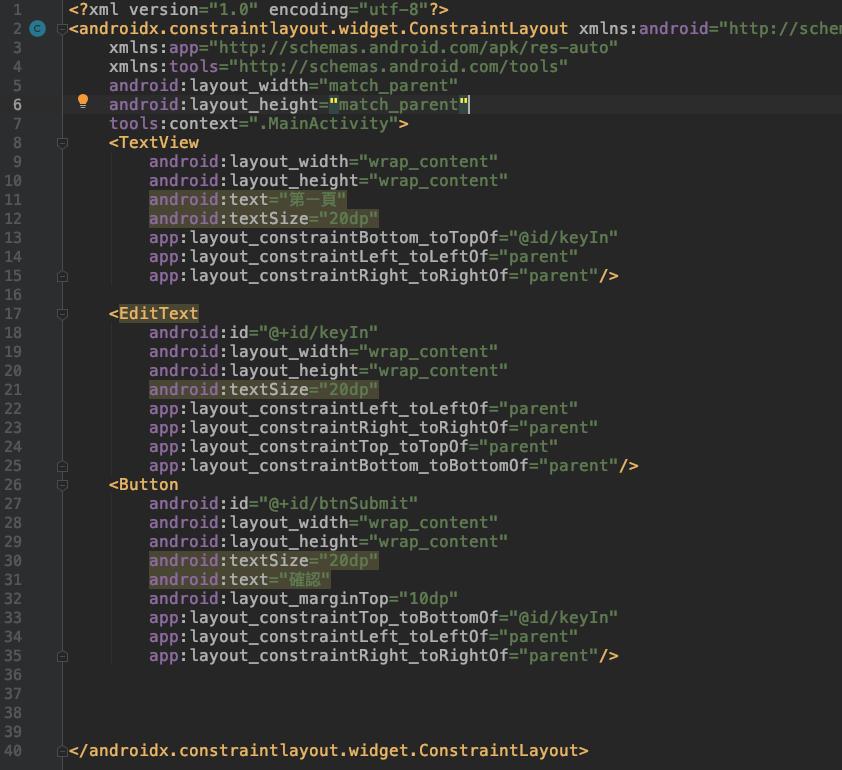Open the yellow lightbulb quick-fix on line 6

point(83,101)
